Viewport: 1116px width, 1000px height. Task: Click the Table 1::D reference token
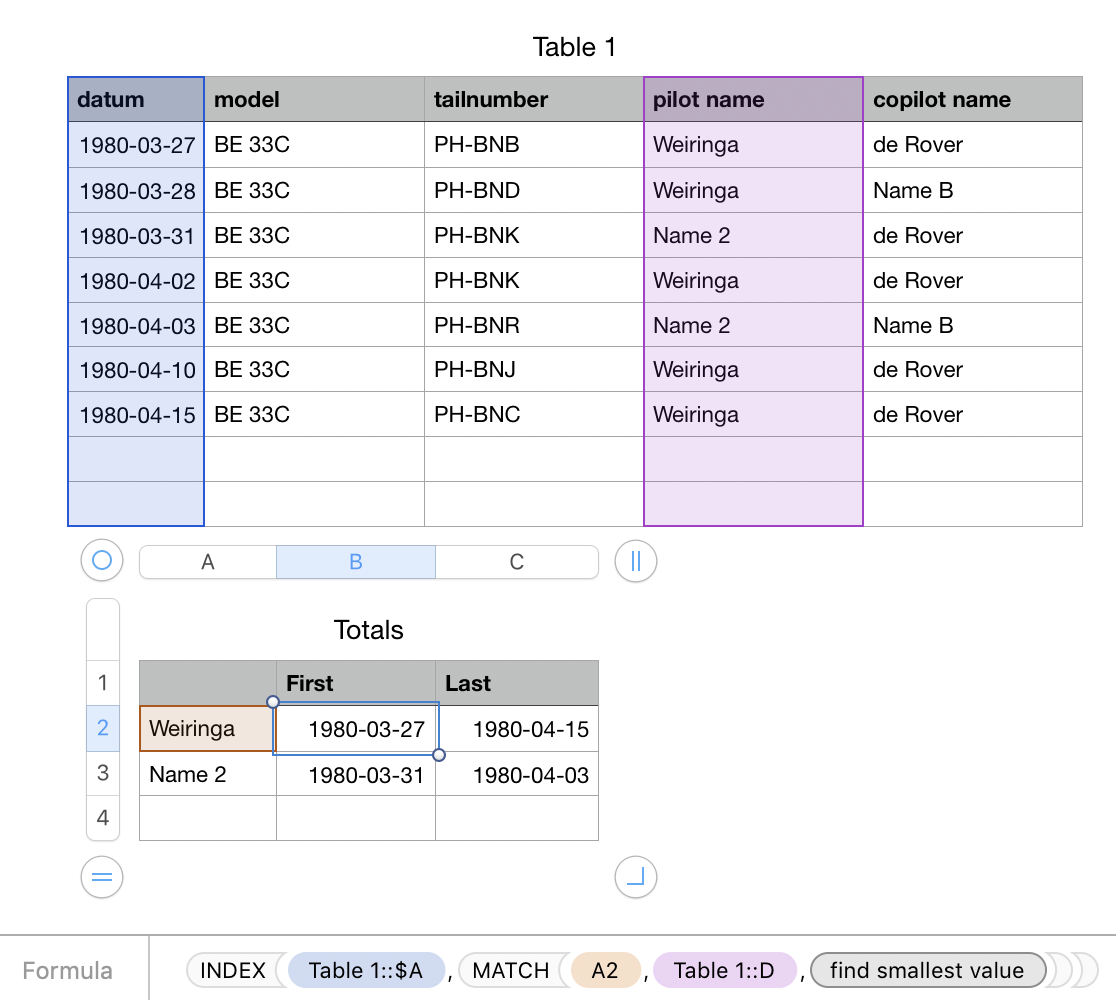pyautogui.click(x=726, y=969)
